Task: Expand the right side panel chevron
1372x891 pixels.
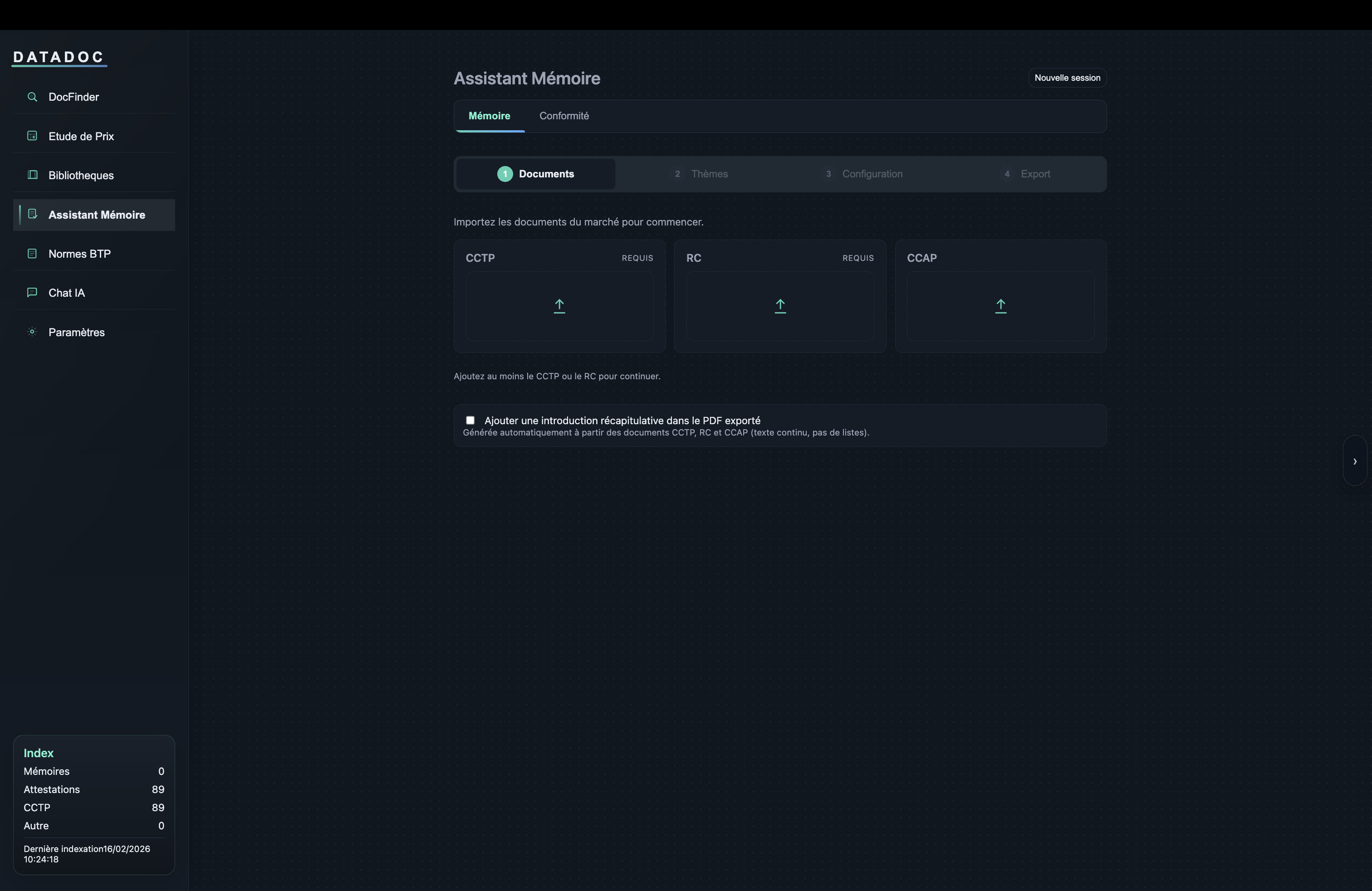Action: [x=1354, y=461]
